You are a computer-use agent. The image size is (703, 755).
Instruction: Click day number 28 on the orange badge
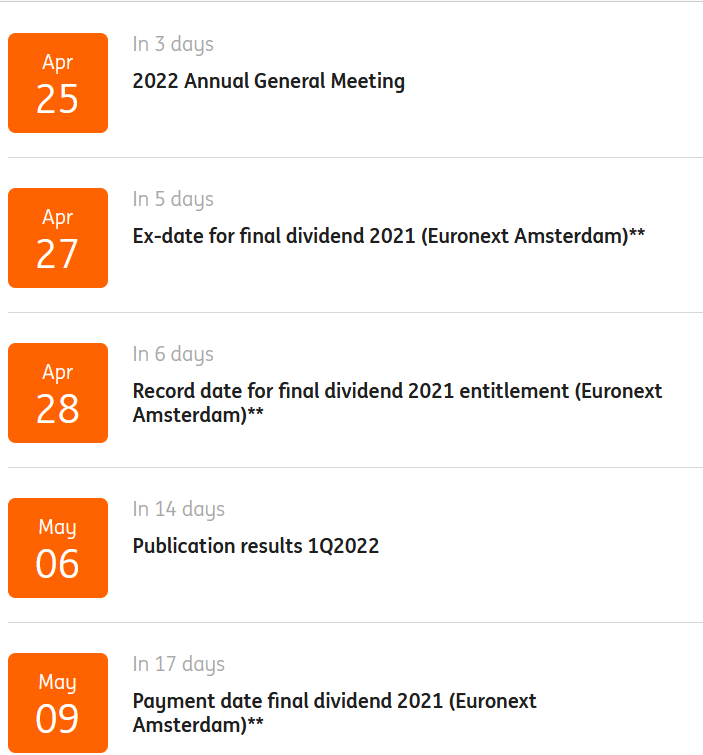click(x=57, y=410)
